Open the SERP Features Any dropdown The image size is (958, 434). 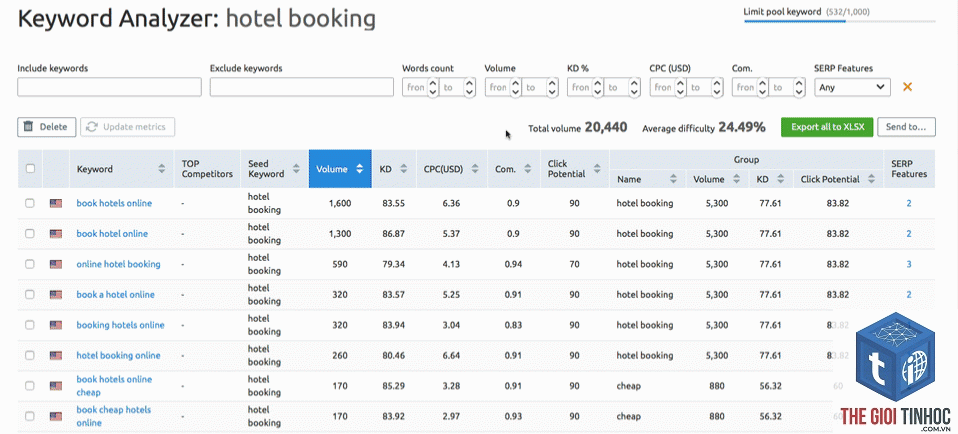(x=852, y=87)
